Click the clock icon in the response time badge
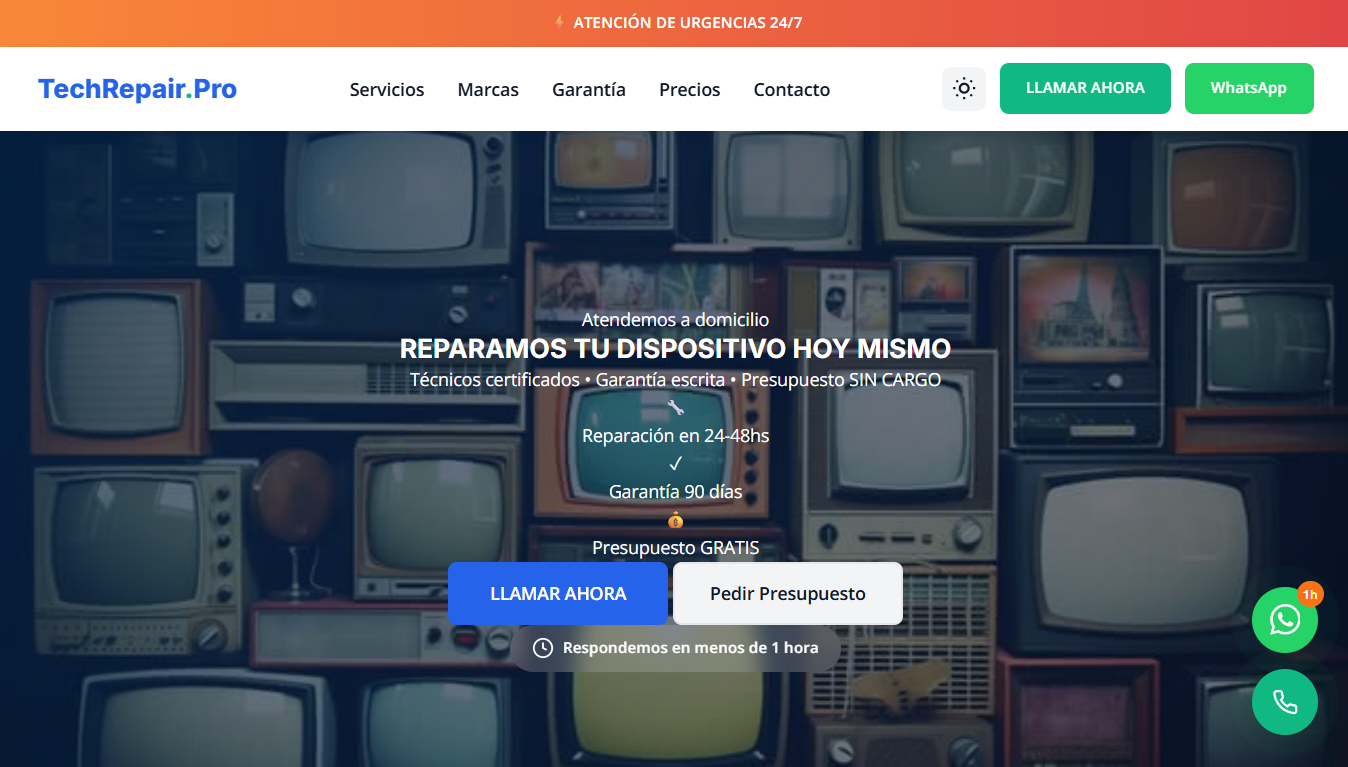This screenshot has height=767, width=1348. coord(542,647)
